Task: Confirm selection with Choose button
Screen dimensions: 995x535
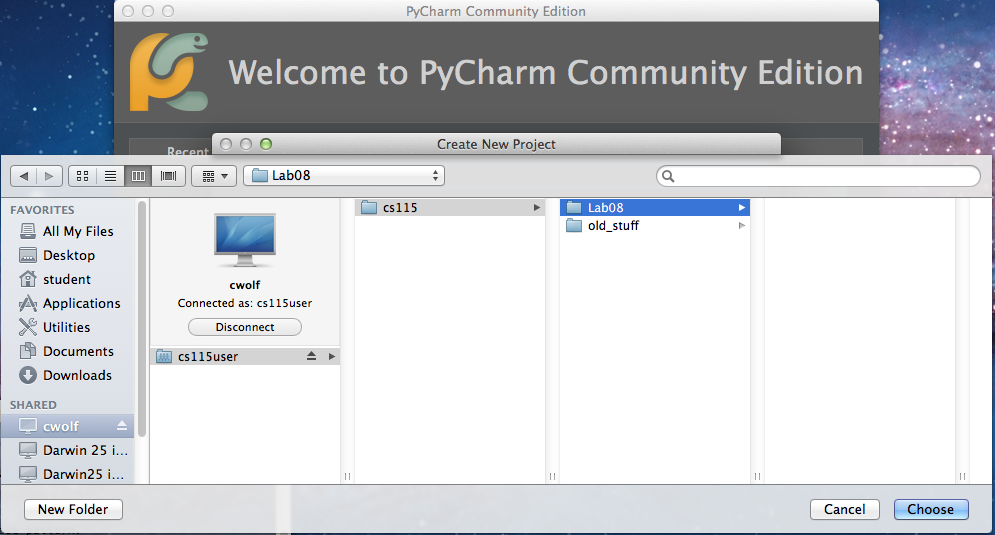Action: pos(930,509)
